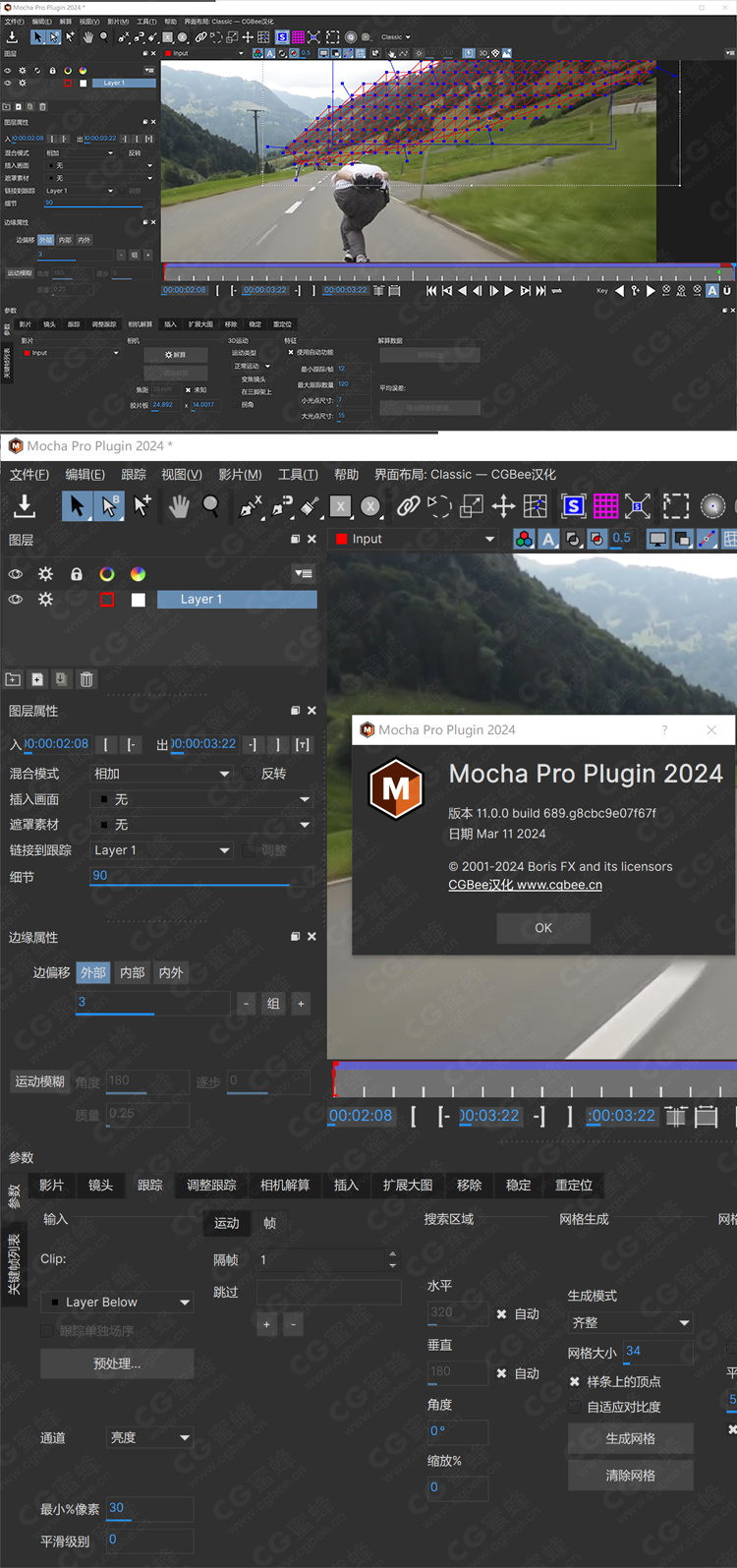Choose the round X ellipse shape tool
The image size is (737, 1568).
[370, 506]
